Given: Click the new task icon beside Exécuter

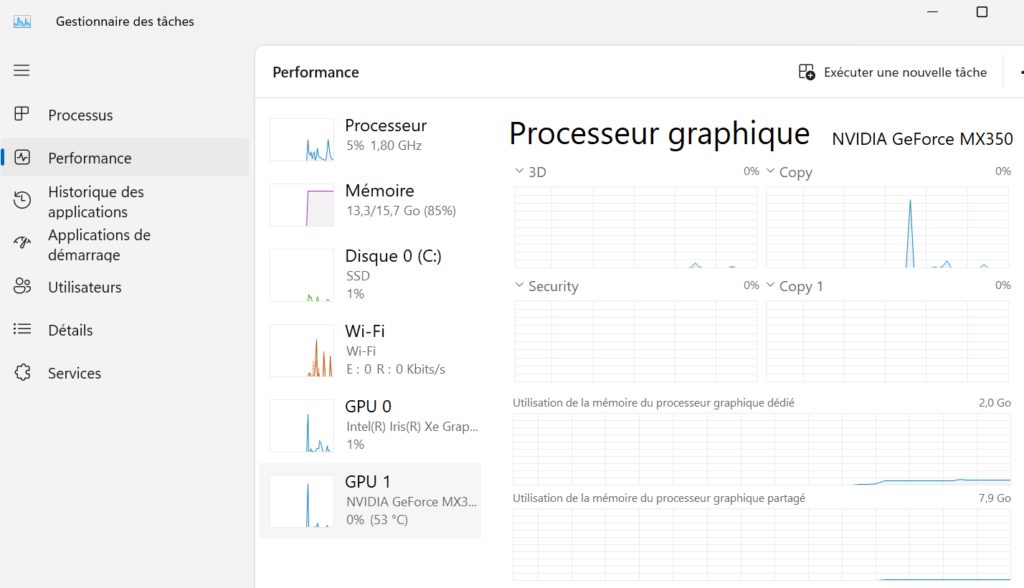Looking at the screenshot, I should (x=807, y=72).
